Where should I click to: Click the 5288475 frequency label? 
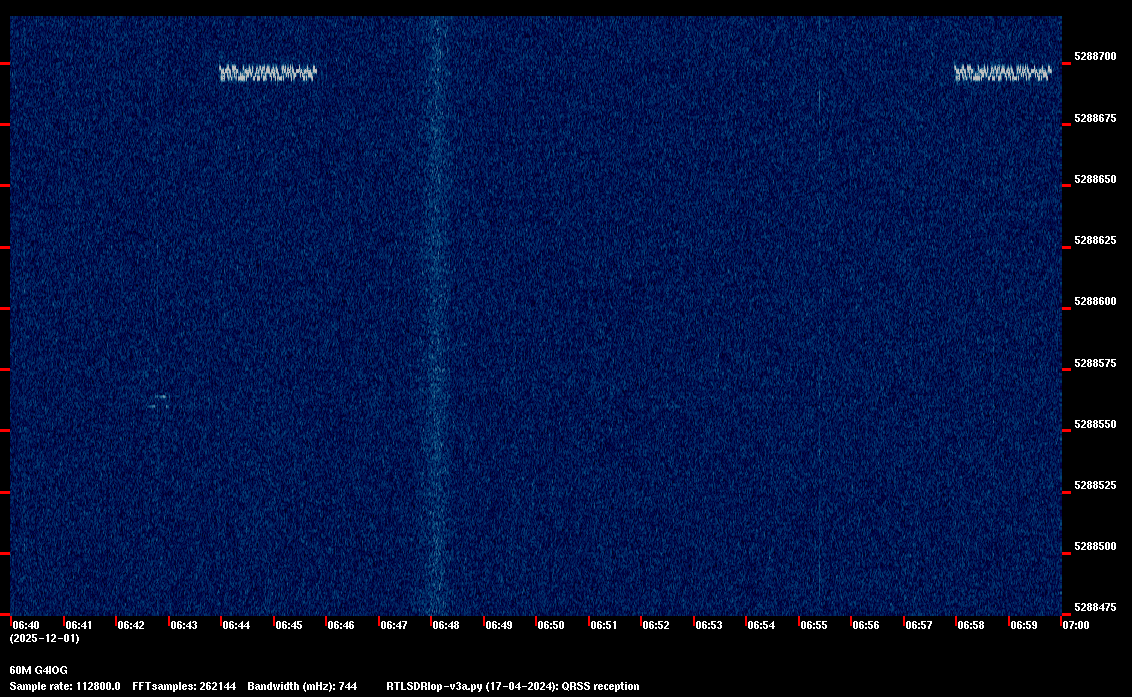1095,607
